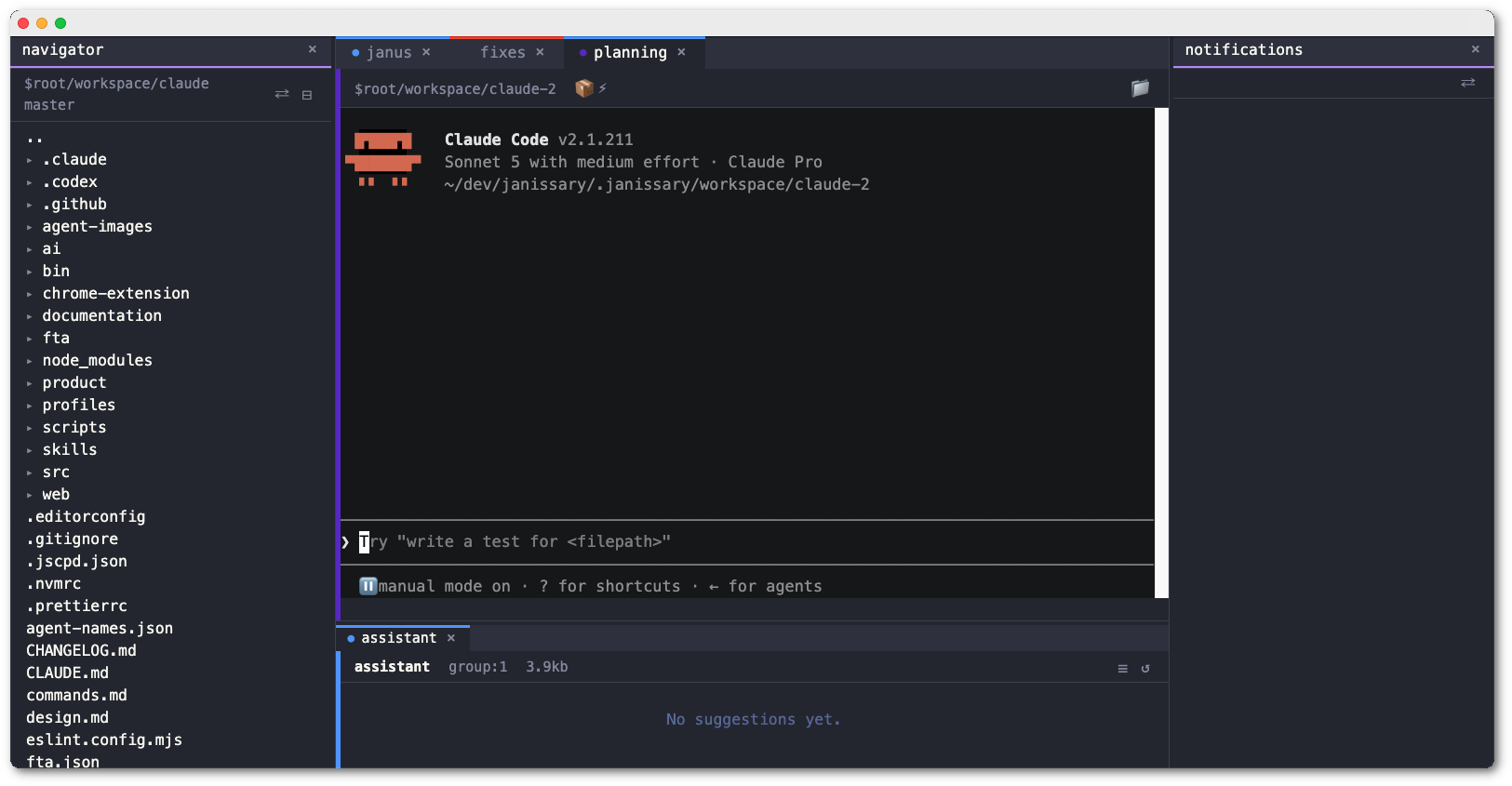Viewport: 1512px width, 786px height.
Task: Click the notifications swap arrows icon
Action: 1467,83
